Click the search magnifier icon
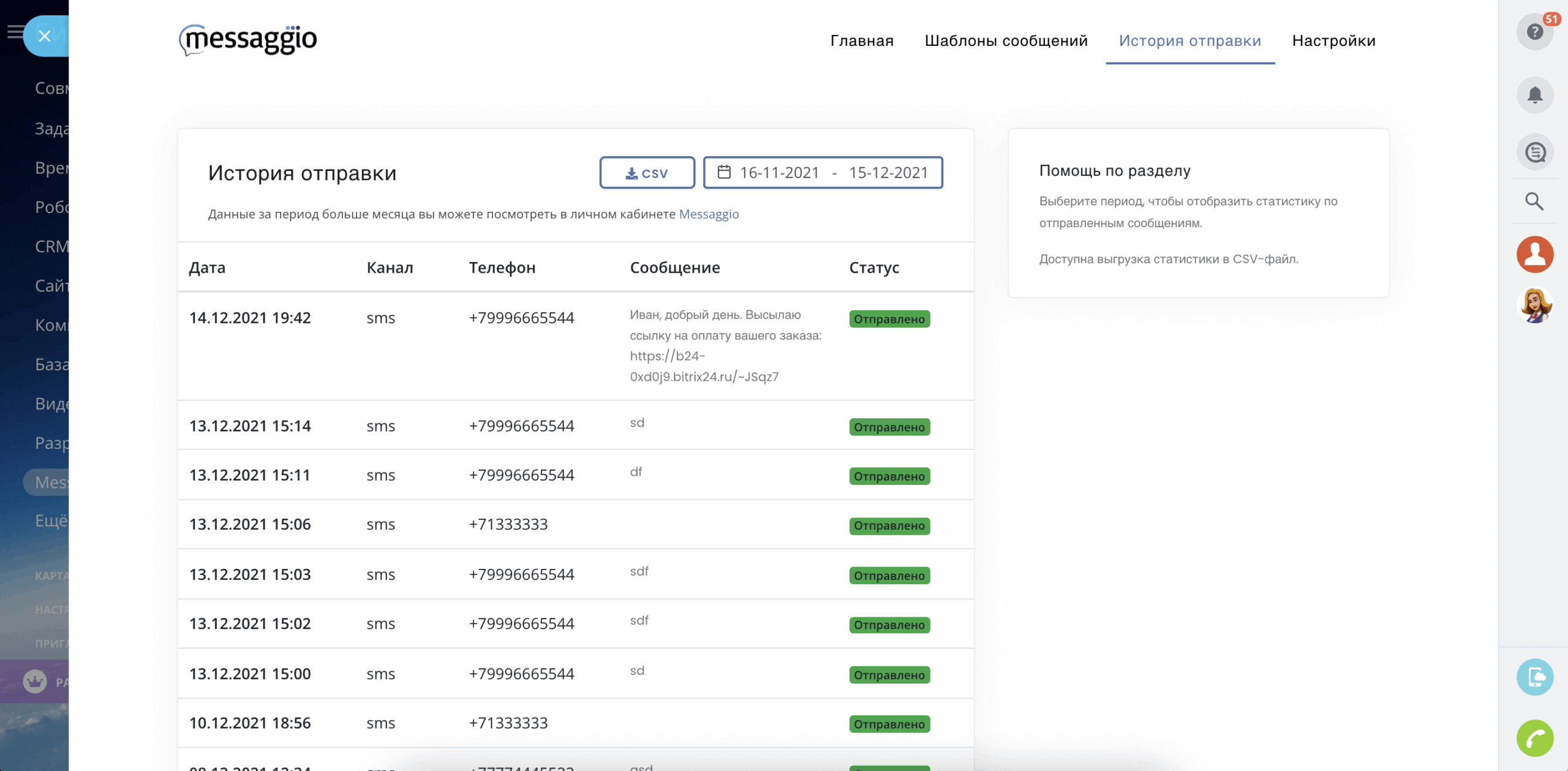This screenshot has height=771, width=1568. [x=1534, y=201]
